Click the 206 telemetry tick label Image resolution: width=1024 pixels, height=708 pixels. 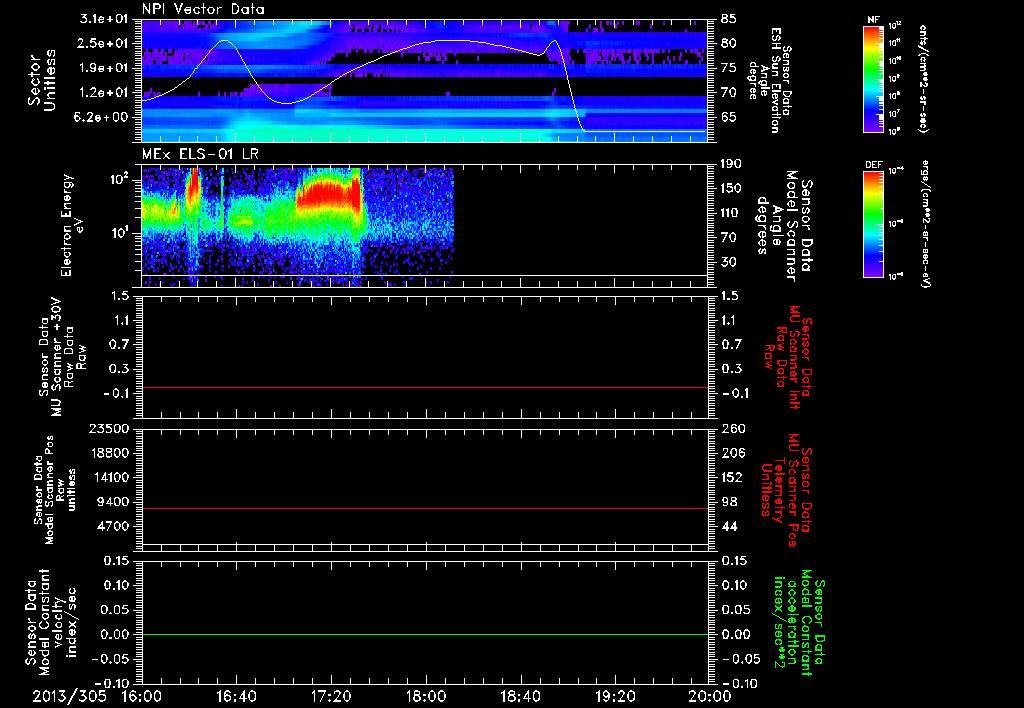coord(733,453)
